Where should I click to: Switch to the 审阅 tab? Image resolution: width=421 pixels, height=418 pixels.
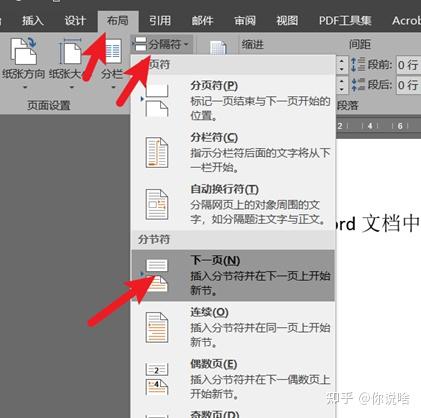245,21
